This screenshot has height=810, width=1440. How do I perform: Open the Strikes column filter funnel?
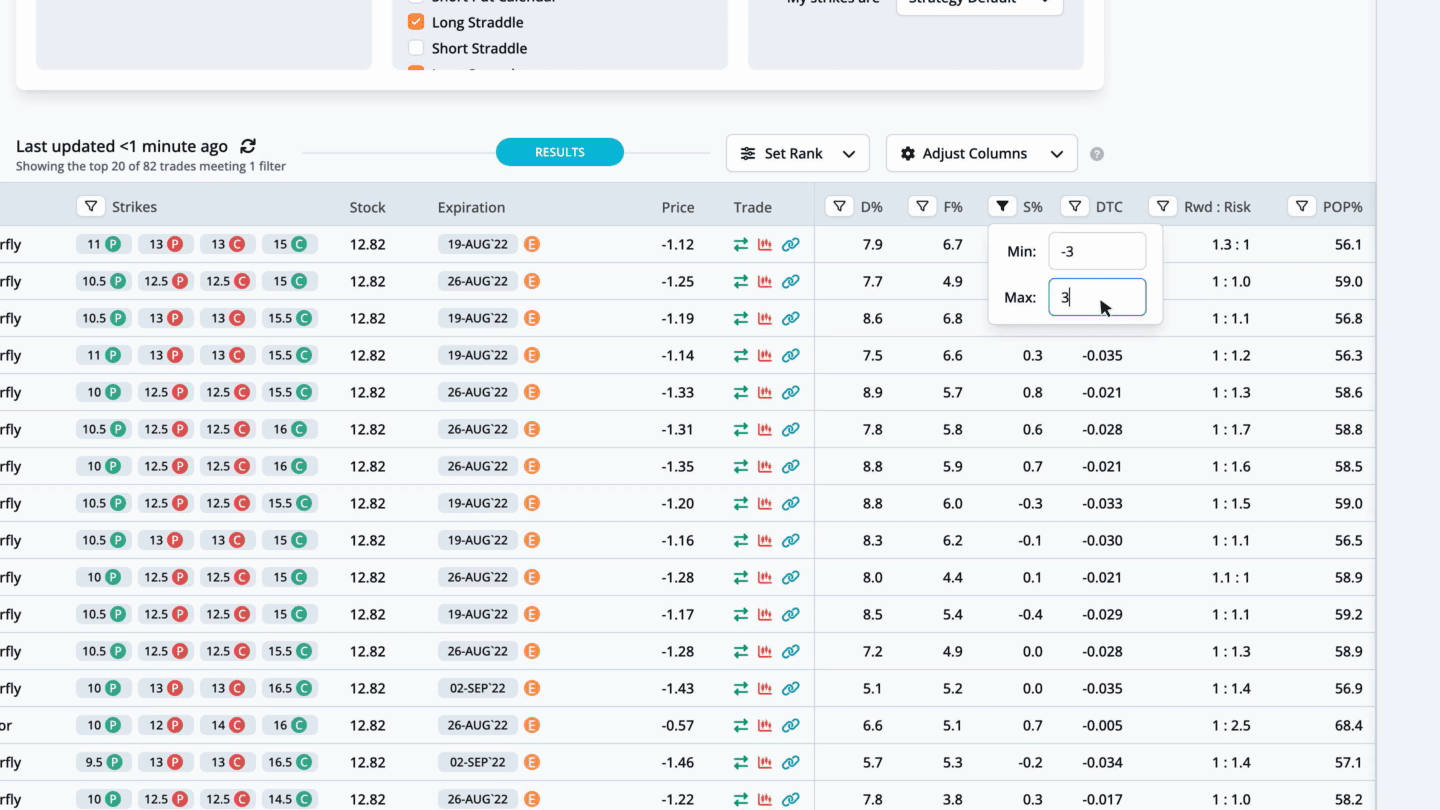91,207
